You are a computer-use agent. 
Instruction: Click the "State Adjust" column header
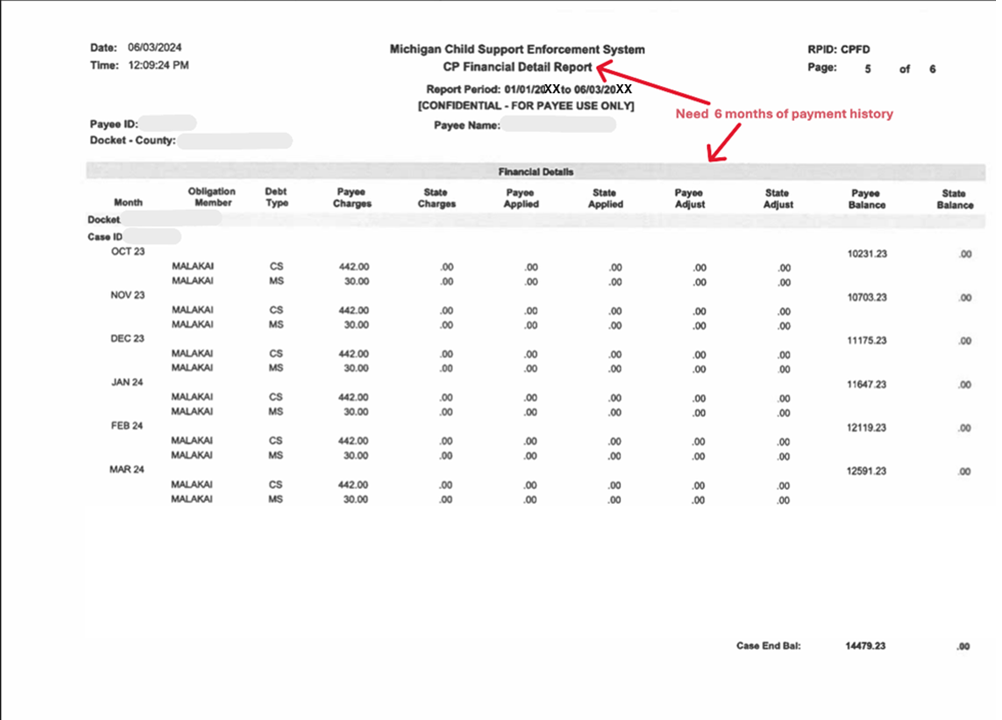778,199
